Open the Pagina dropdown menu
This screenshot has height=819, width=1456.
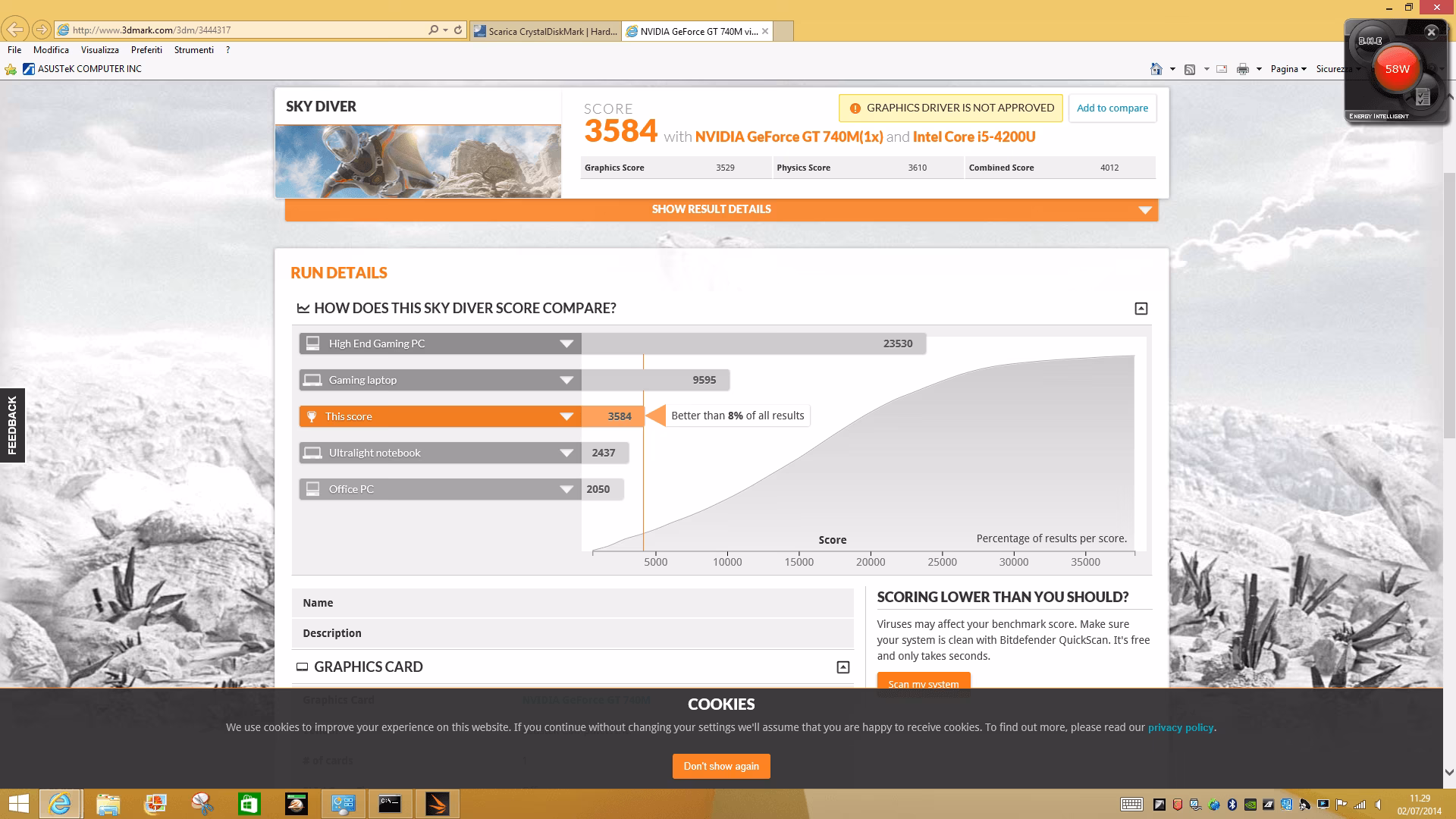coord(1288,69)
